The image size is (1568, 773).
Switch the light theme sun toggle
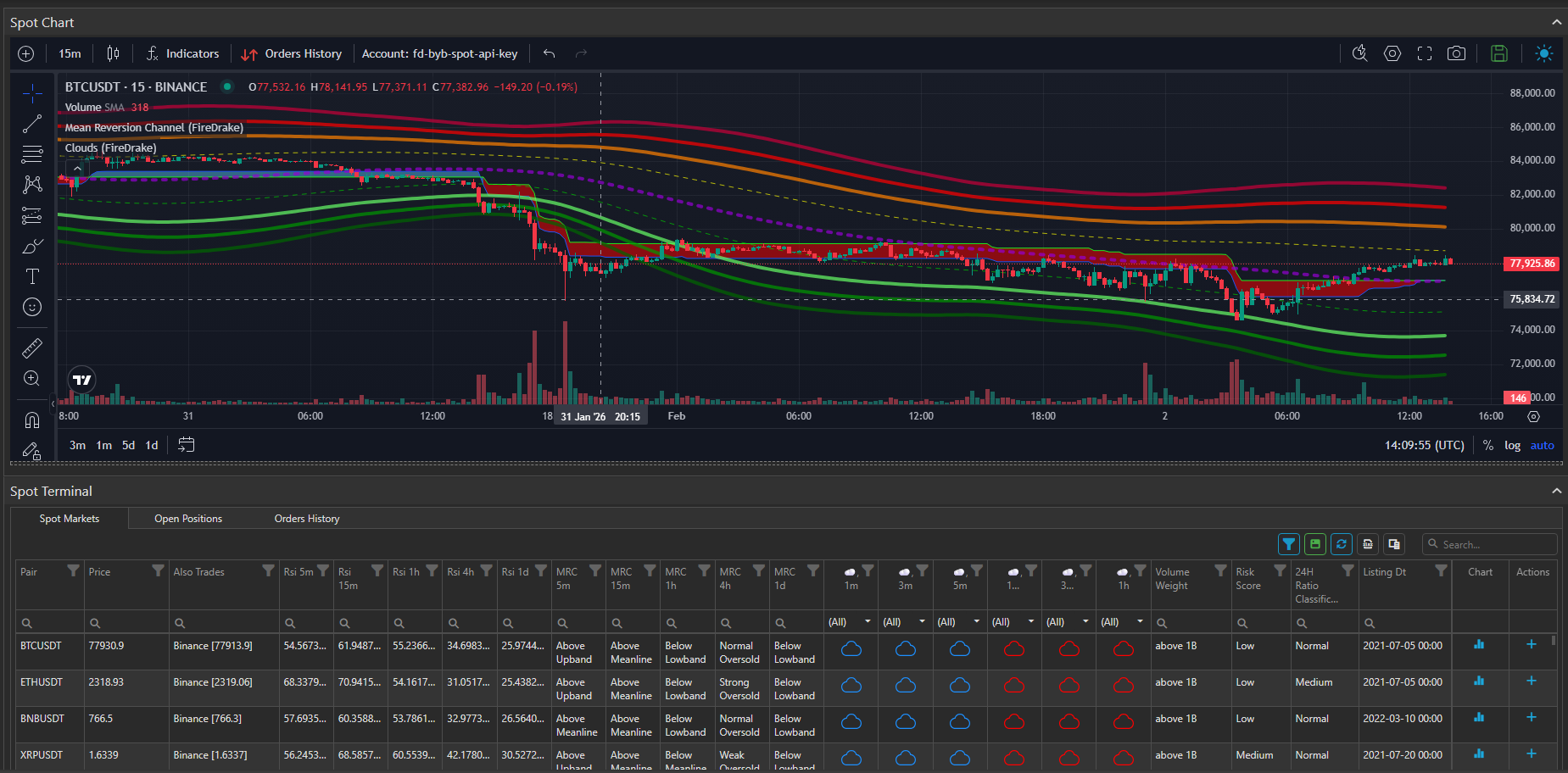(1544, 53)
